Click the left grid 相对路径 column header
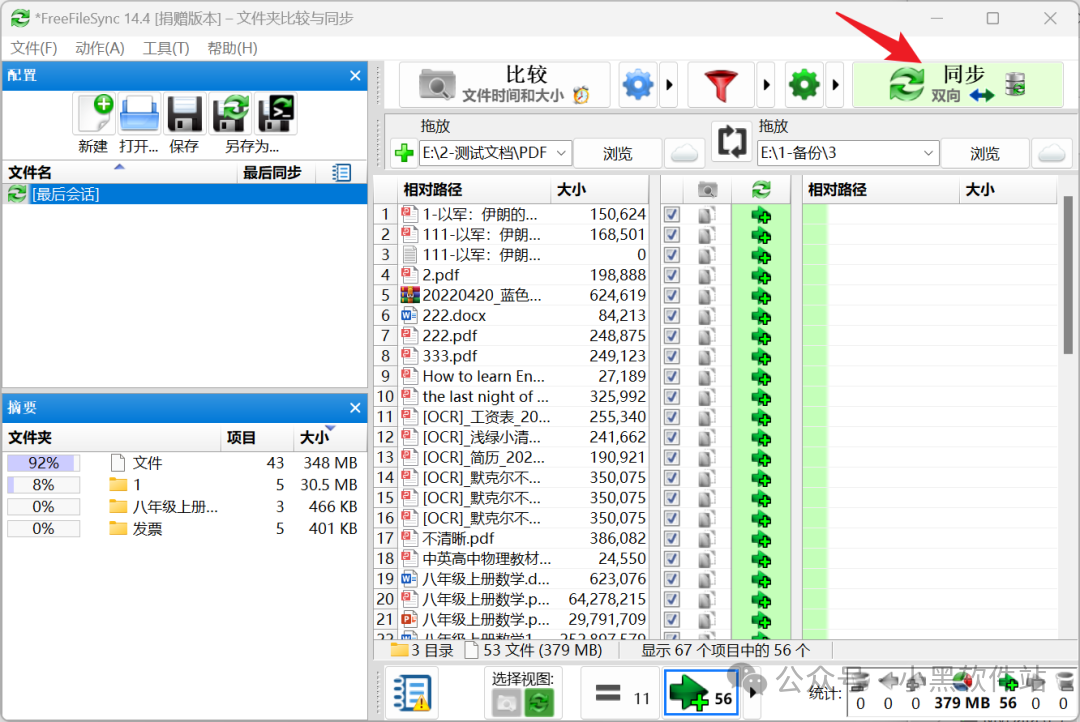 pos(475,189)
